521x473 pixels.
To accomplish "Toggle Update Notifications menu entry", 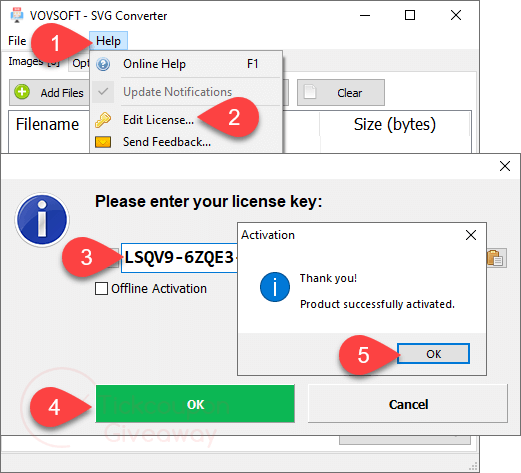I will 186,92.
